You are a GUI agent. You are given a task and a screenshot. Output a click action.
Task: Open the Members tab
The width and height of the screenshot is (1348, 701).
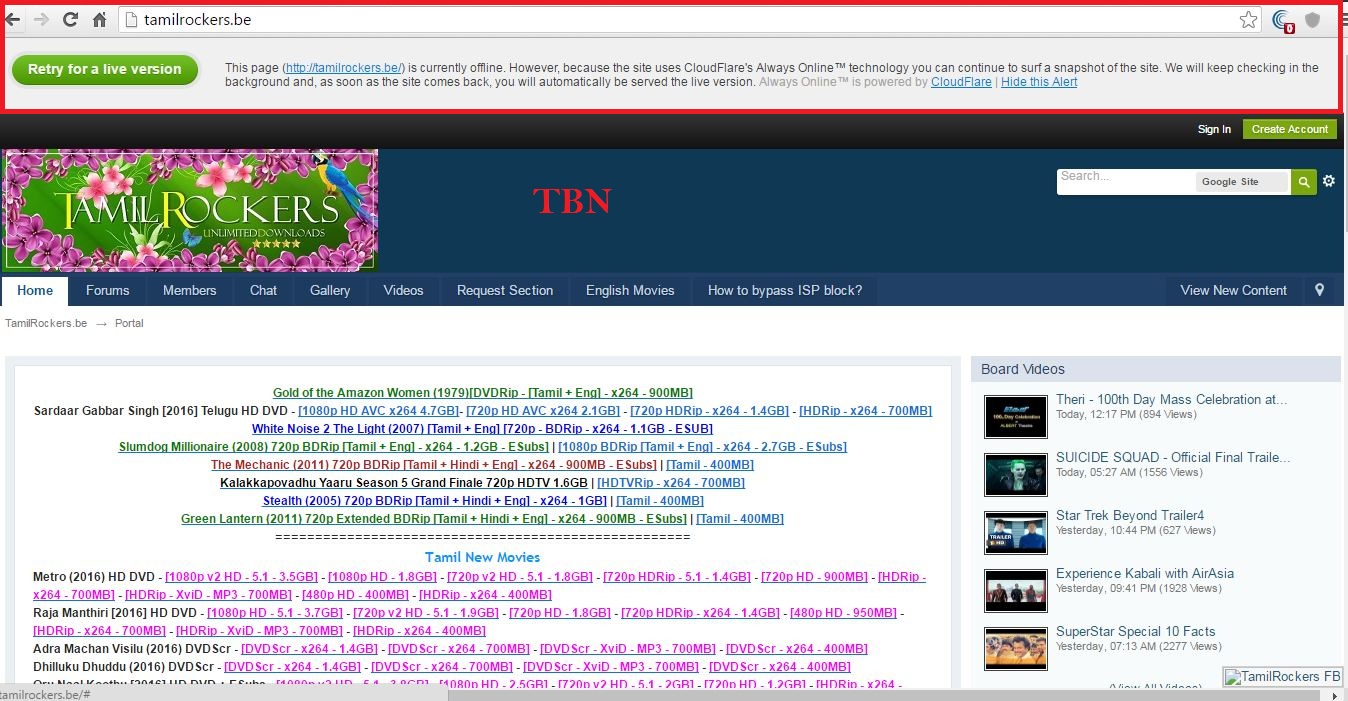(x=189, y=290)
